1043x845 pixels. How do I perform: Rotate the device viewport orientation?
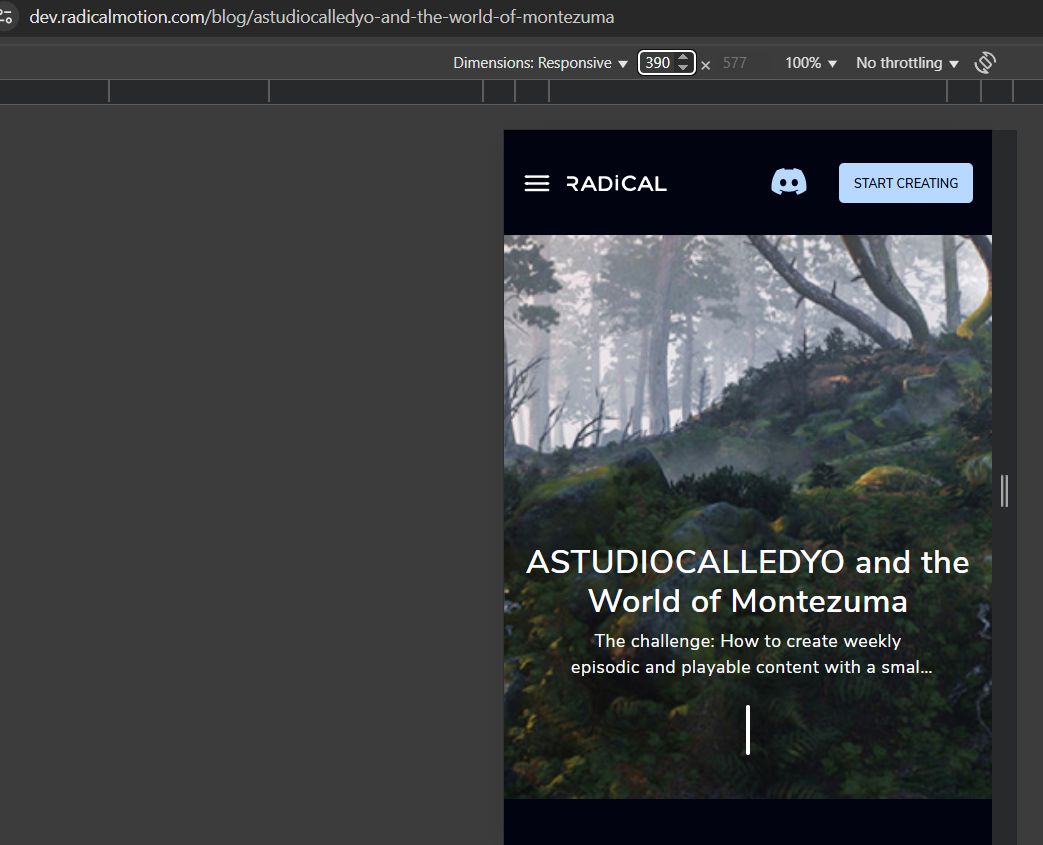(x=985, y=63)
